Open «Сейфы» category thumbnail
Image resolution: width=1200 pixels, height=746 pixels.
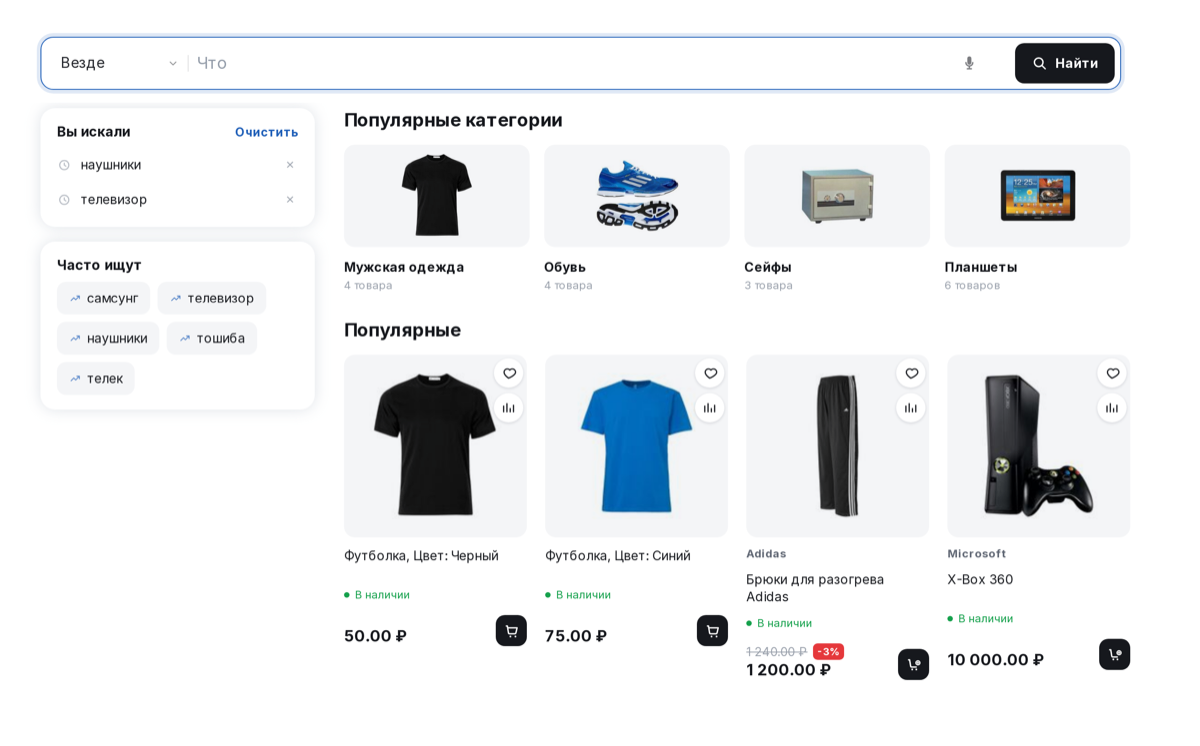pyautogui.click(x=837, y=196)
